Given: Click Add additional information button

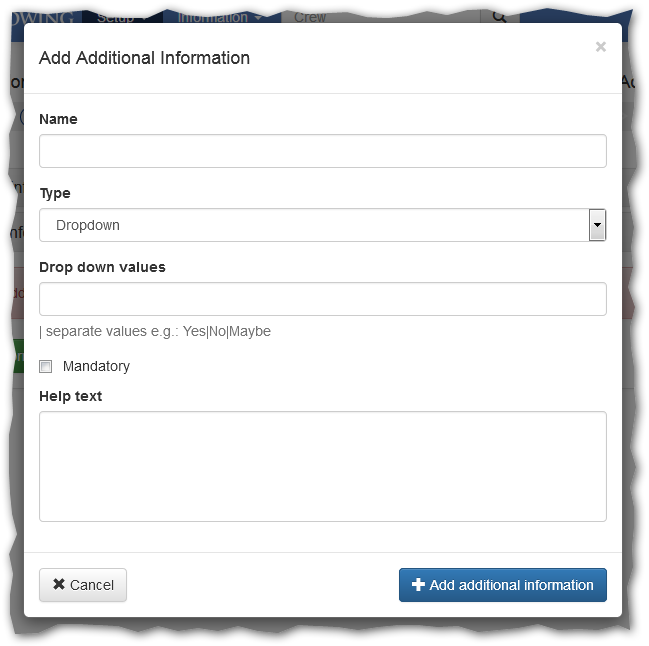Looking at the screenshot, I should coord(502,585).
